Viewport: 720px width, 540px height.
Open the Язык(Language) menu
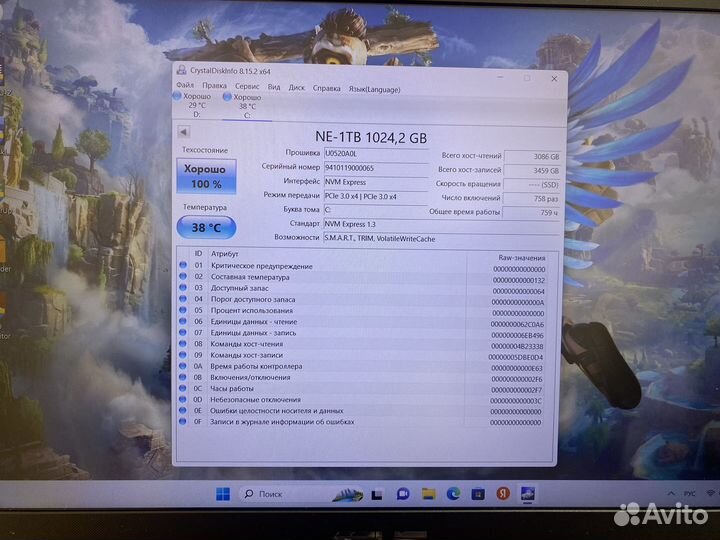[374, 90]
